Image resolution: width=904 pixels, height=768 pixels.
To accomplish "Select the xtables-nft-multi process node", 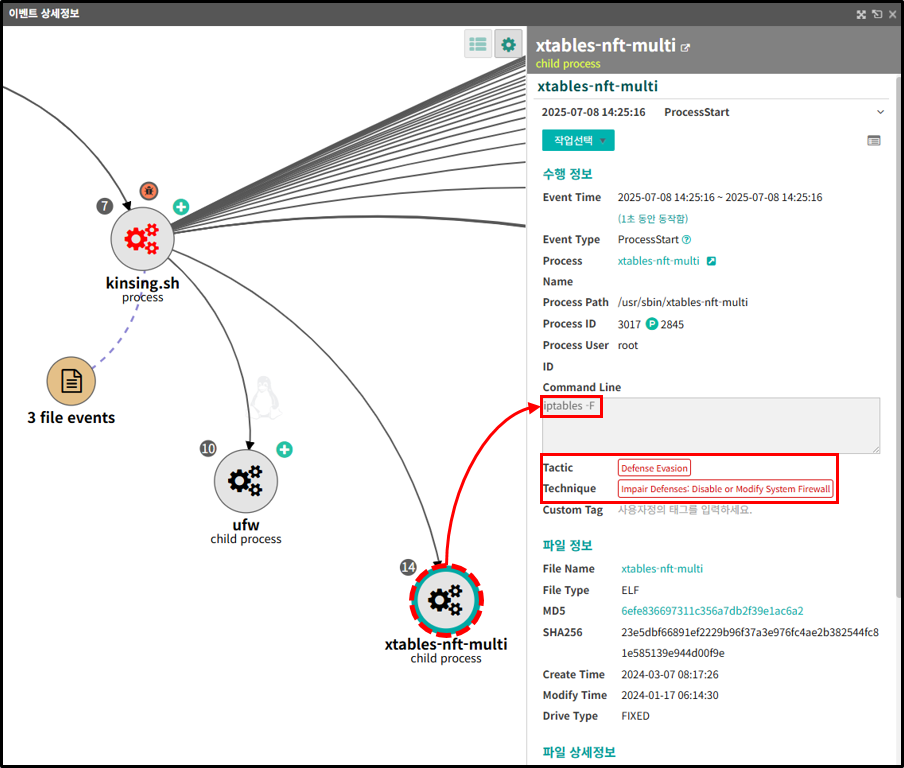I will point(446,600).
